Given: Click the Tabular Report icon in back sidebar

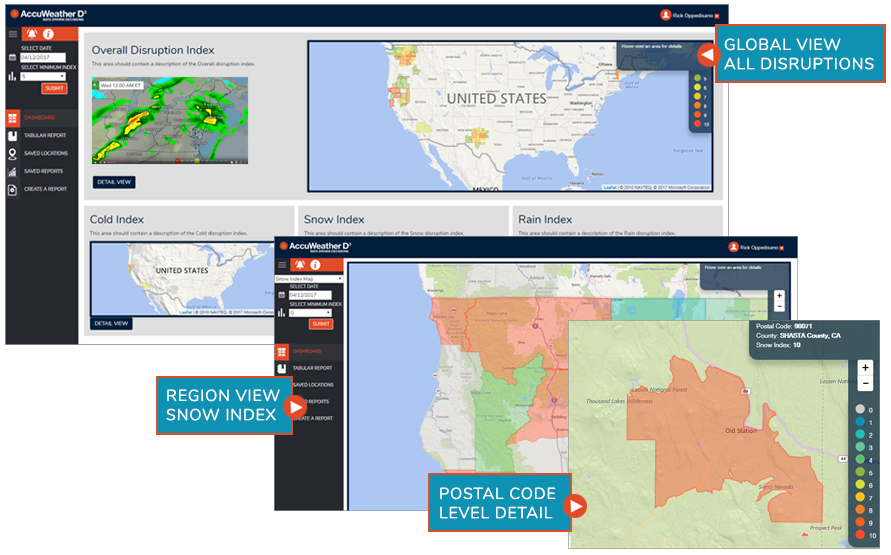Looking at the screenshot, I should tap(12, 135).
